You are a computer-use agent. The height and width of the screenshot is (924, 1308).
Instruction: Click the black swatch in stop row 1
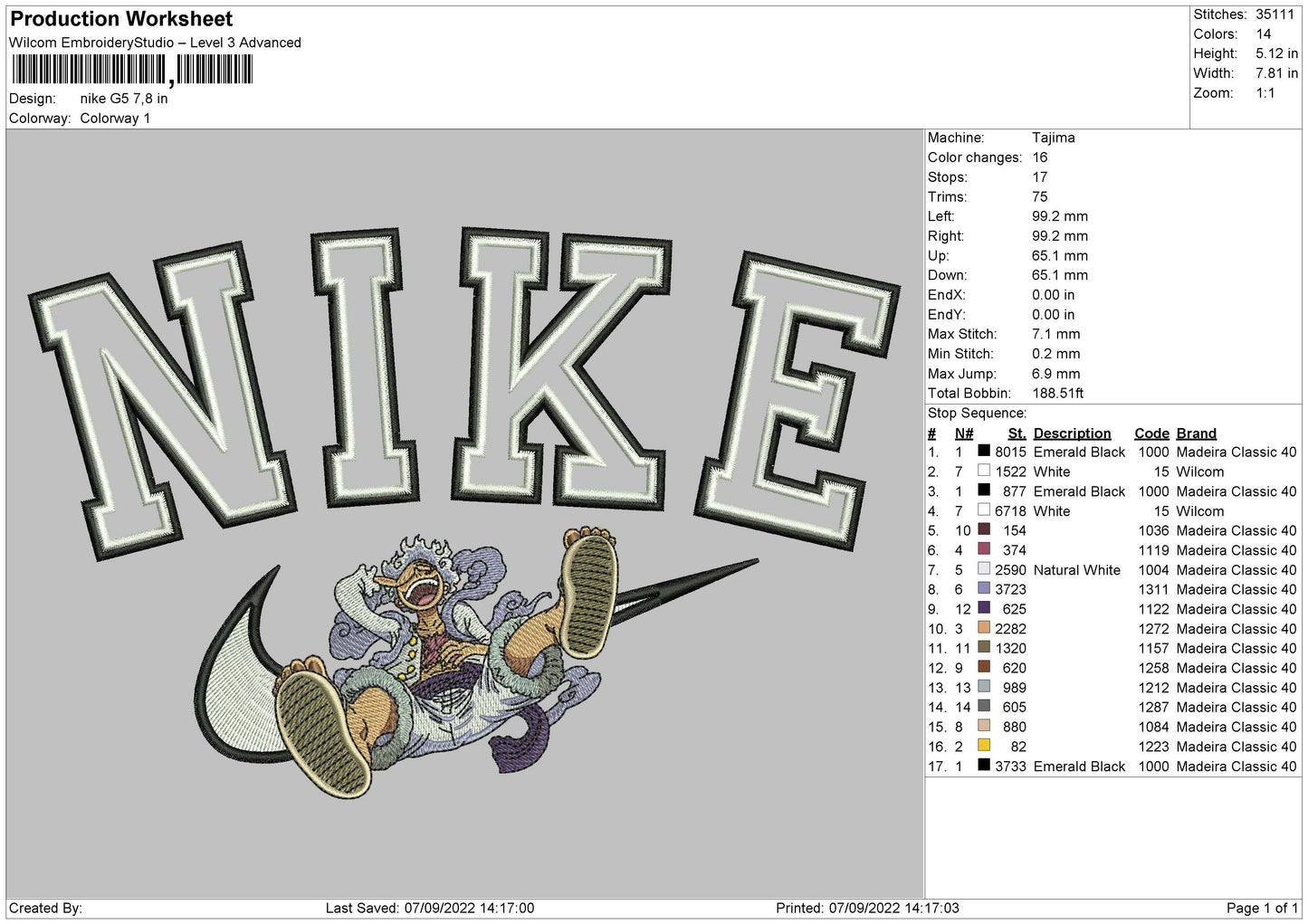(x=984, y=451)
